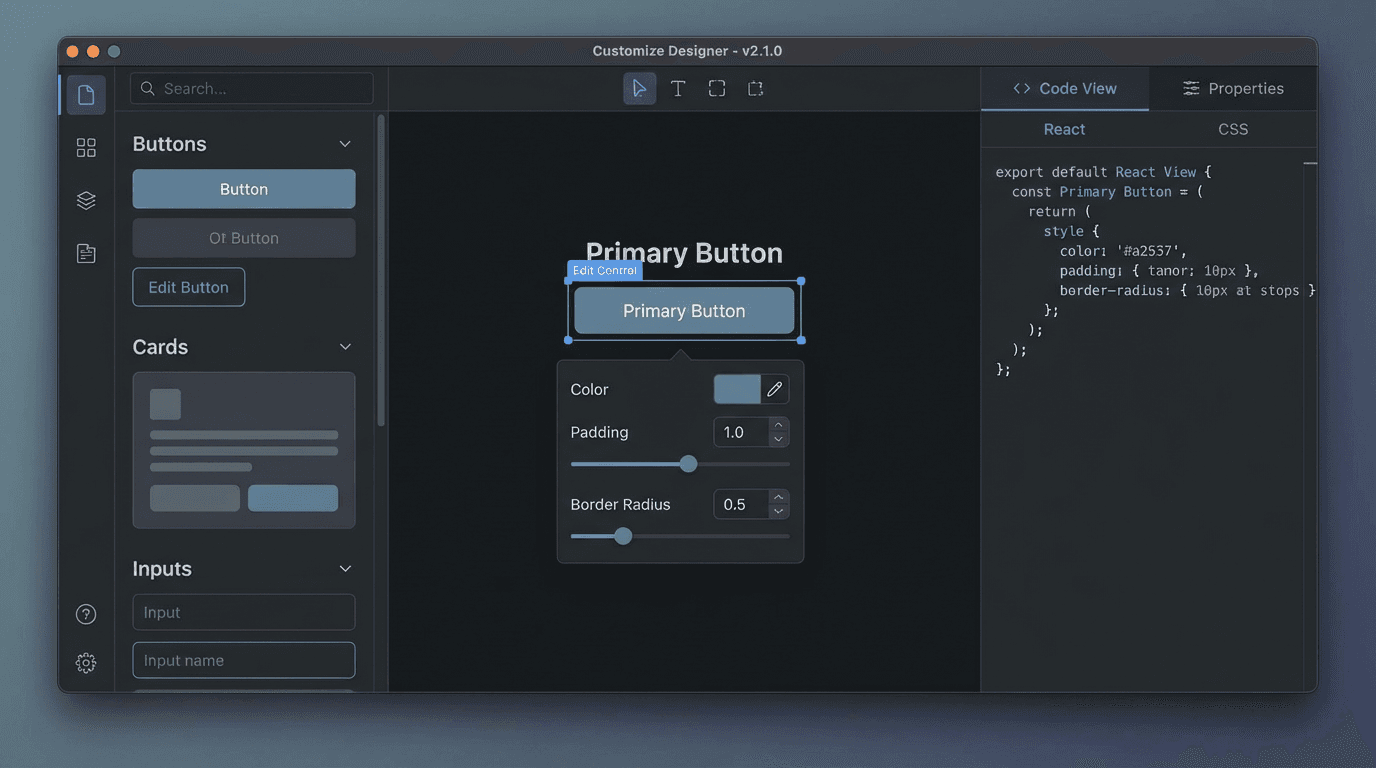Image resolution: width=1376 pixels, height=768 pixels.
Task: Collapse the Inputs section
Action: point(345,568)
